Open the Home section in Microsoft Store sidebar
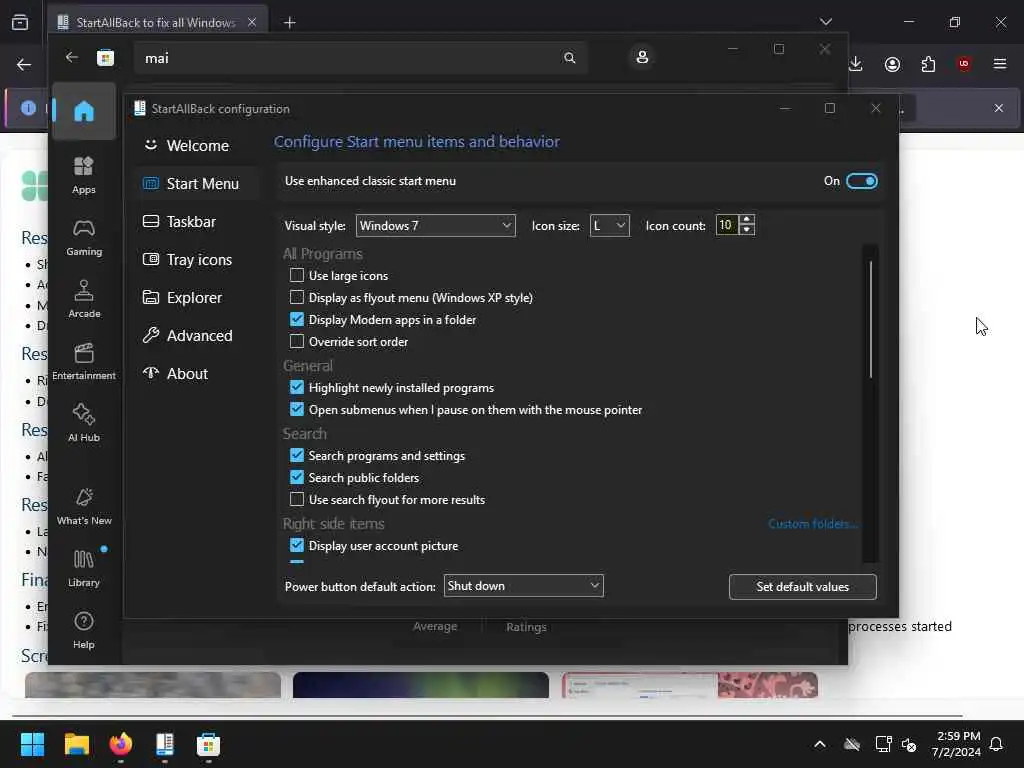The image size is (1024, 768). 84,111
